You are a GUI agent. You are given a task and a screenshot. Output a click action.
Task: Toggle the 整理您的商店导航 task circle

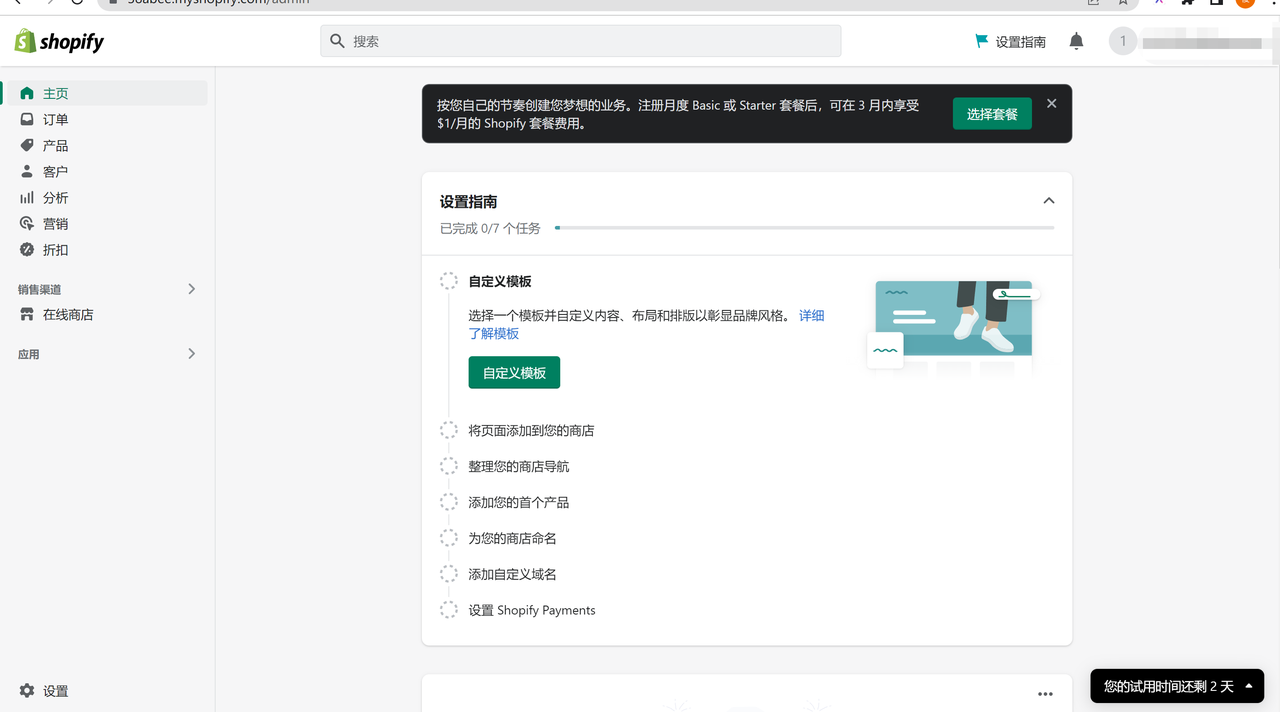click(449, 466)
